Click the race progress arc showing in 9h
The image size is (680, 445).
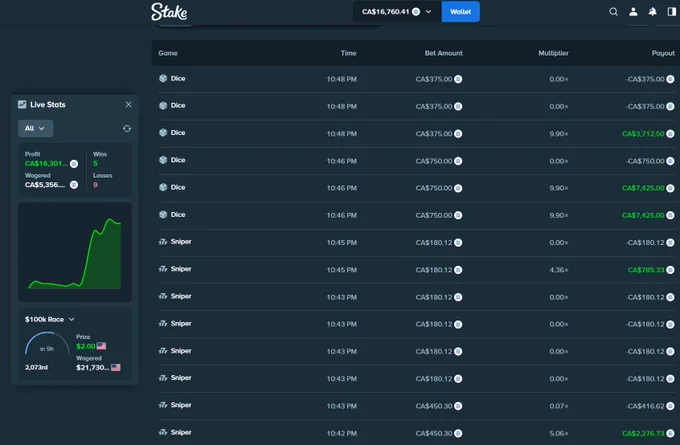click(x=47, y=344)
